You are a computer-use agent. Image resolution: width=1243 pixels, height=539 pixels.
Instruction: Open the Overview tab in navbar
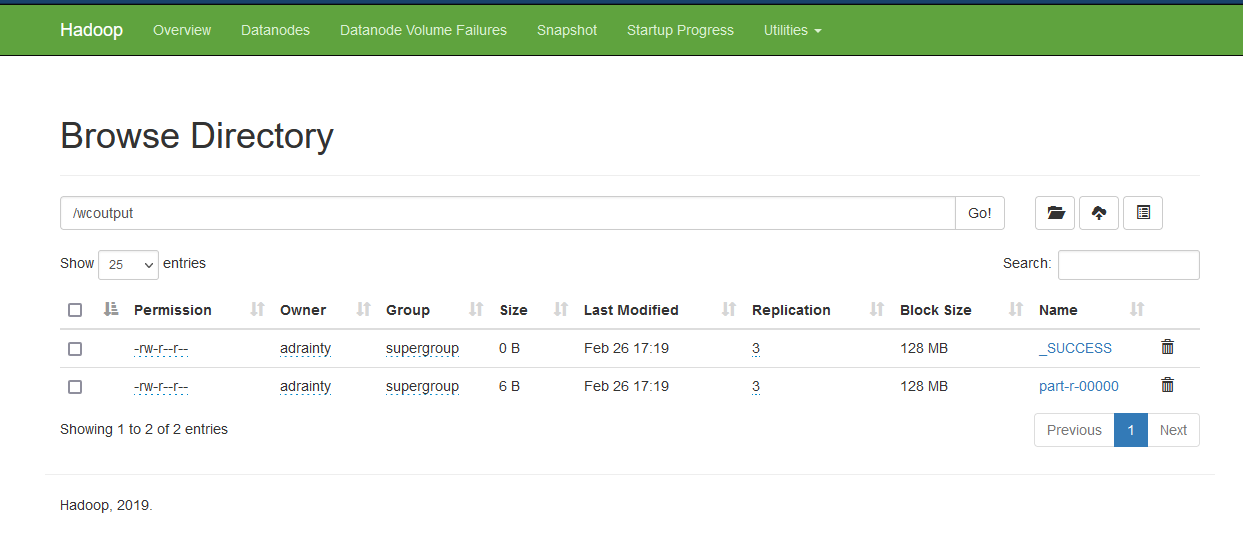pyautogui.click(x=182, y=30)
